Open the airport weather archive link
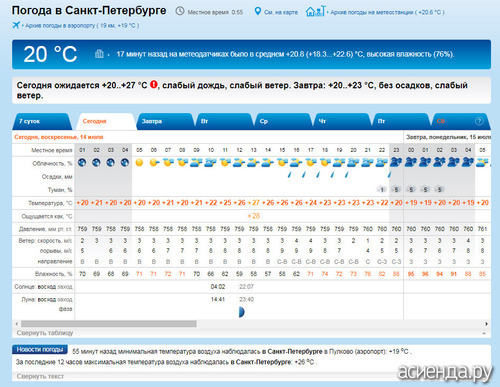This screenshot has width=500, height=387. pos(82,25)
